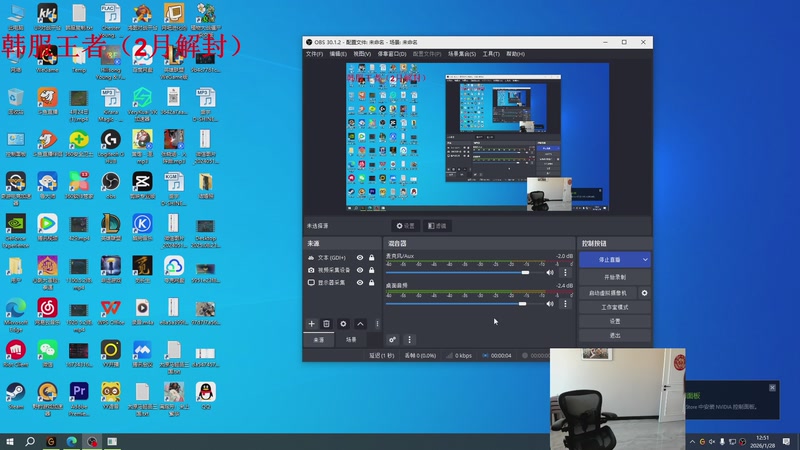
Task: Open the 帮助(H) menu
Action: 515,54
